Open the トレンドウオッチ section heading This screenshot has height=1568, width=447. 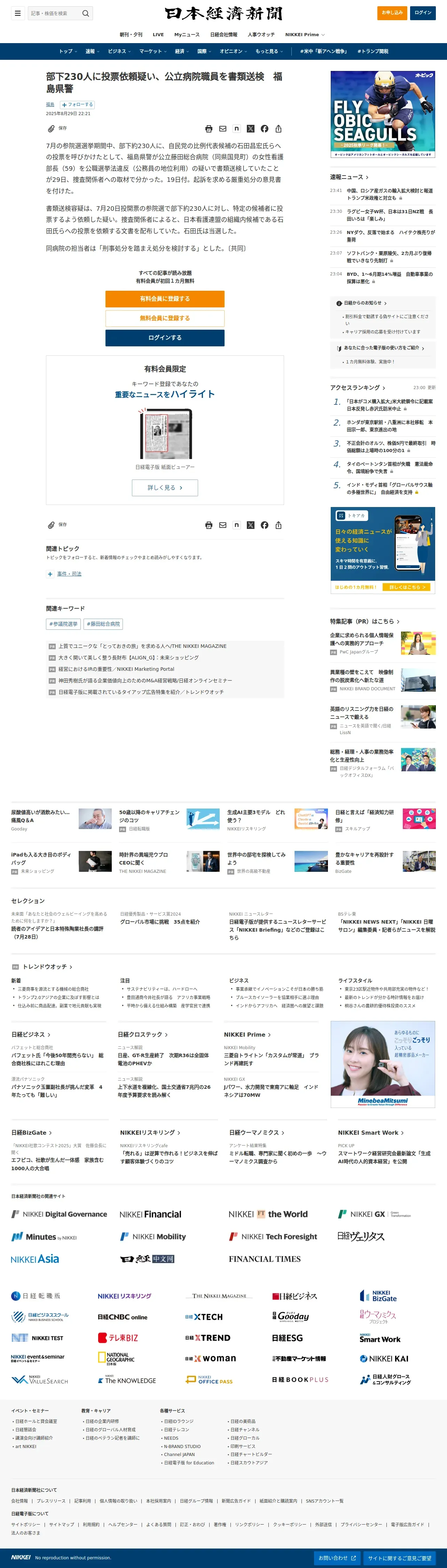coord(47,967)
